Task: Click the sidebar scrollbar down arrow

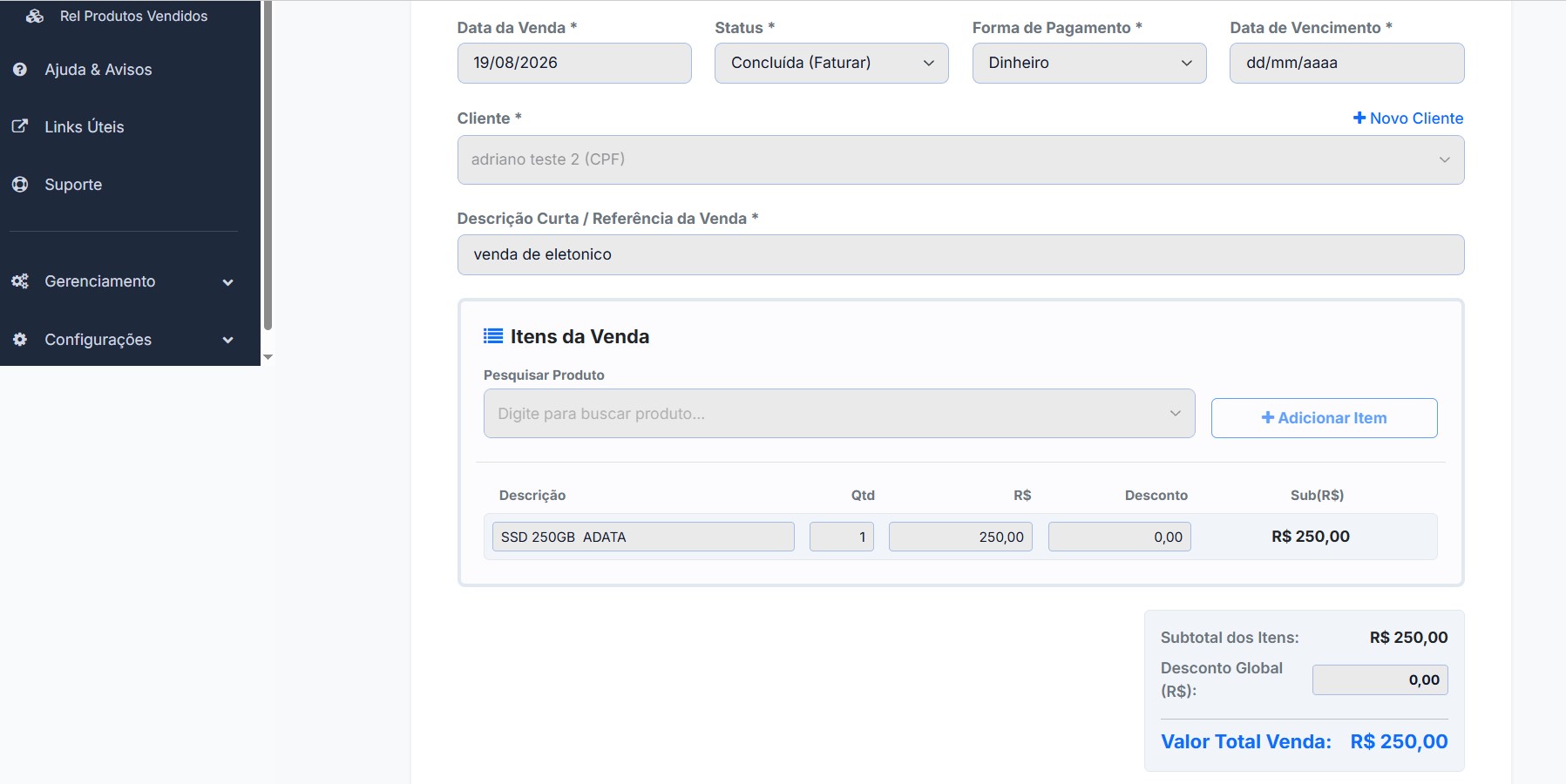Action: [268, 357]
